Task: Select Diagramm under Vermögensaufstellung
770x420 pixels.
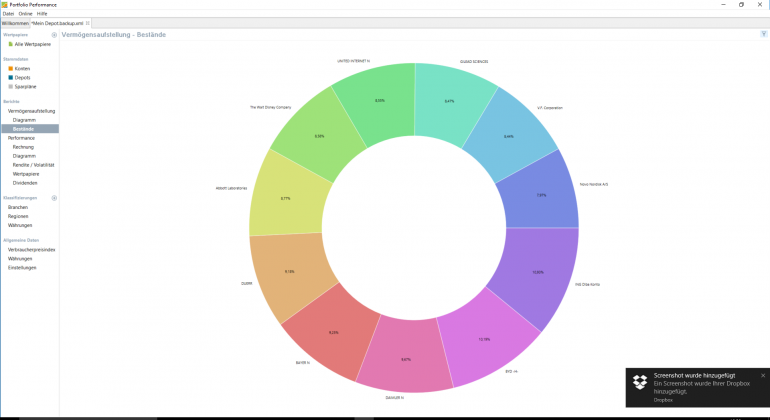Action: point(24,120)
